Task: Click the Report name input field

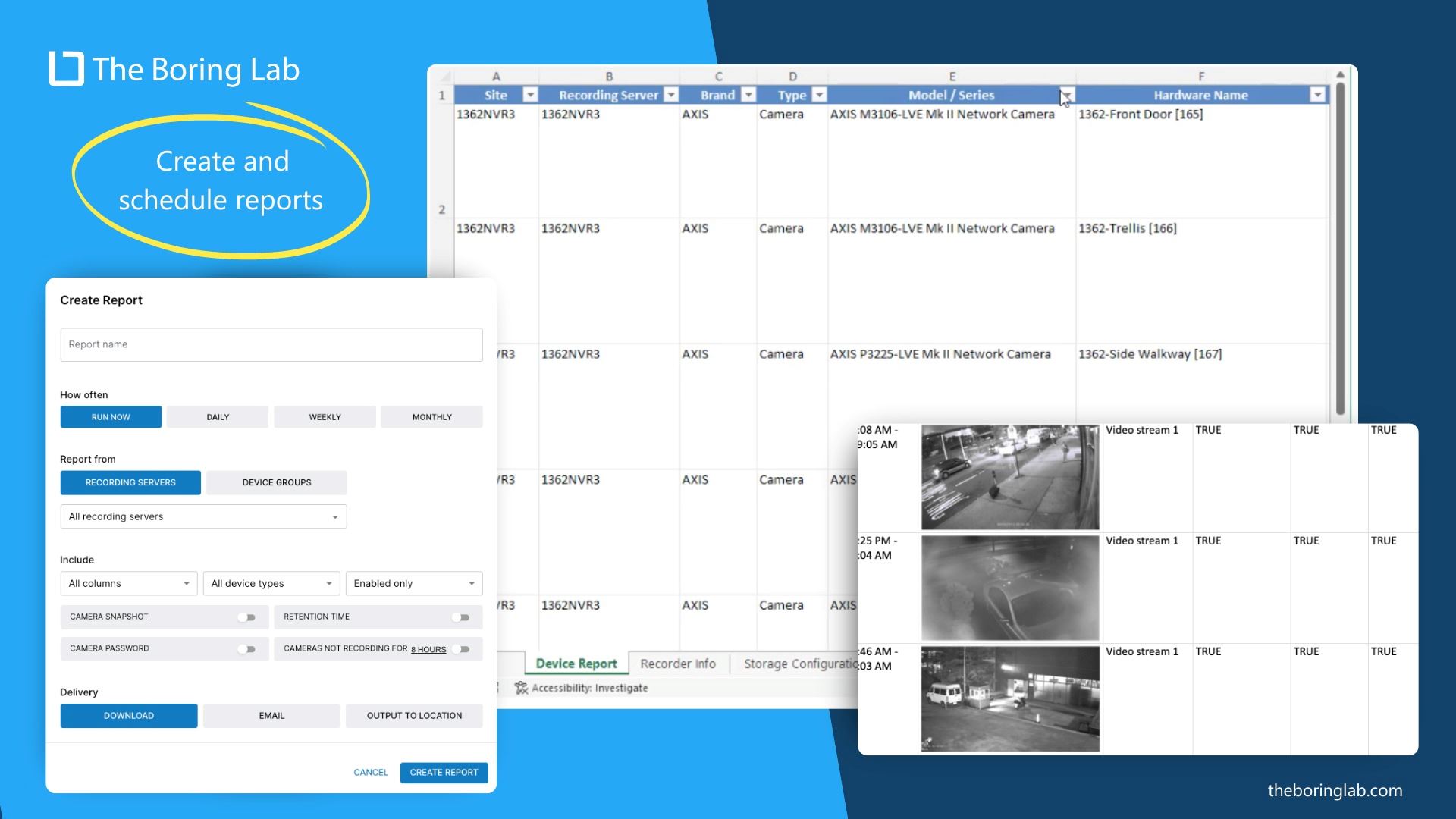Action: 271,344
